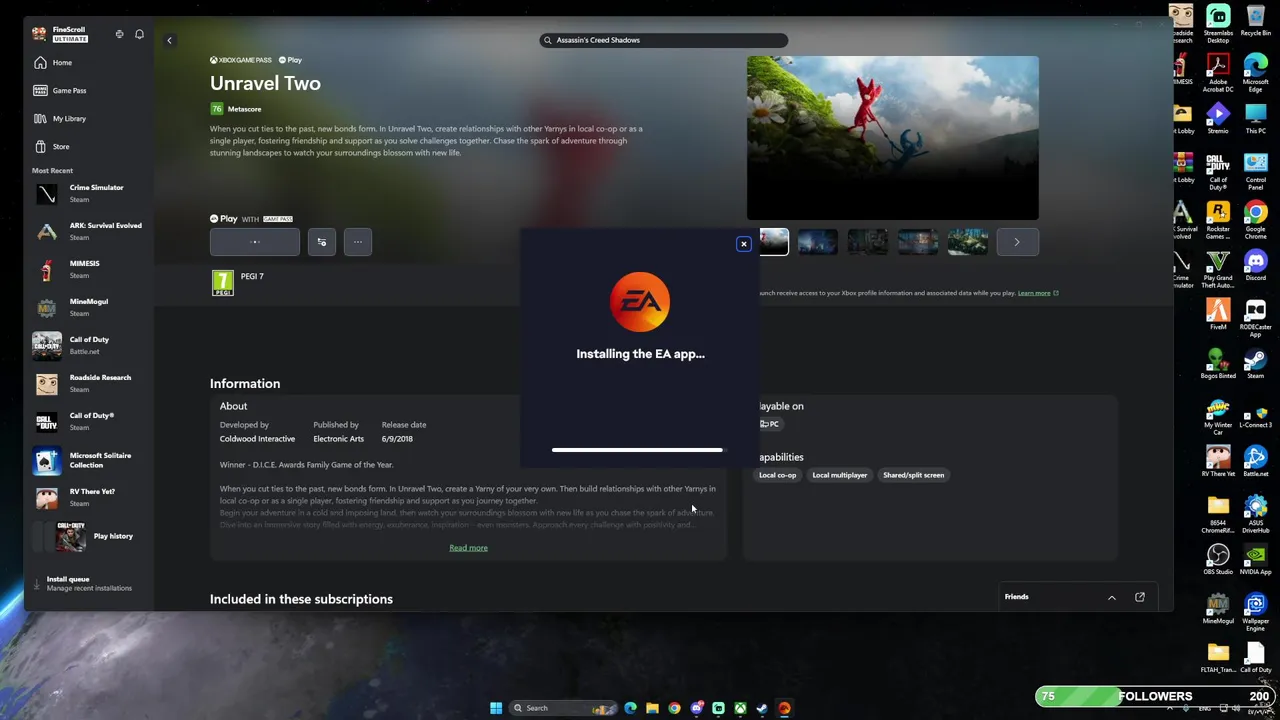The height and width of the screenshot is (720, 1280).
Task: Select RV There Yet? in recent list
Action: [88, 497]
